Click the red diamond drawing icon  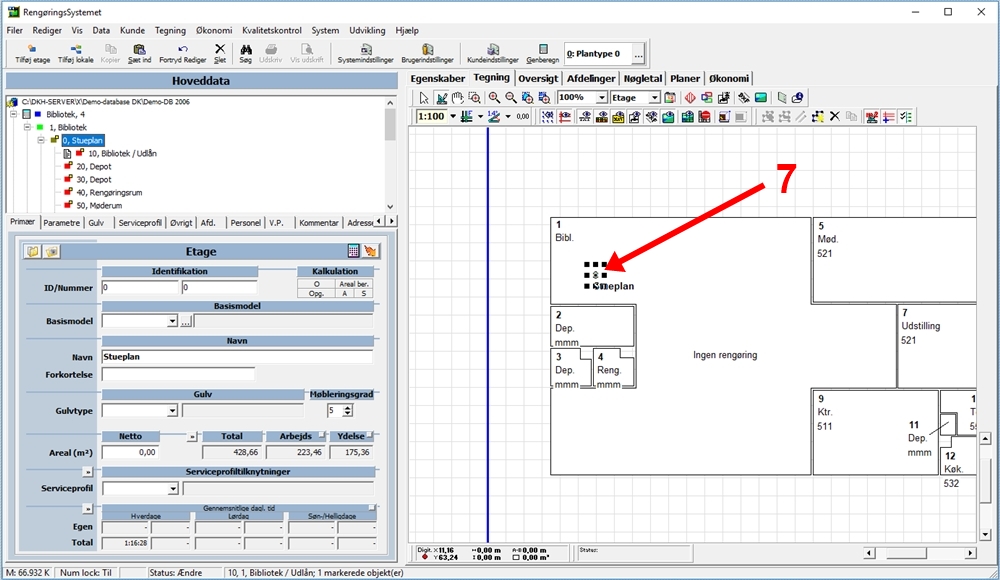point(690,98)
